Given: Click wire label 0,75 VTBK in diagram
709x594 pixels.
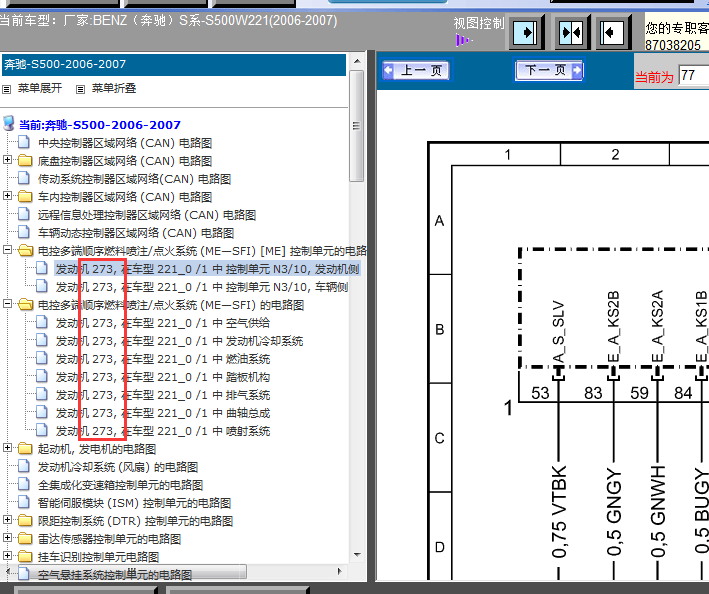Looking at the screenshot, I should (559, 512).
